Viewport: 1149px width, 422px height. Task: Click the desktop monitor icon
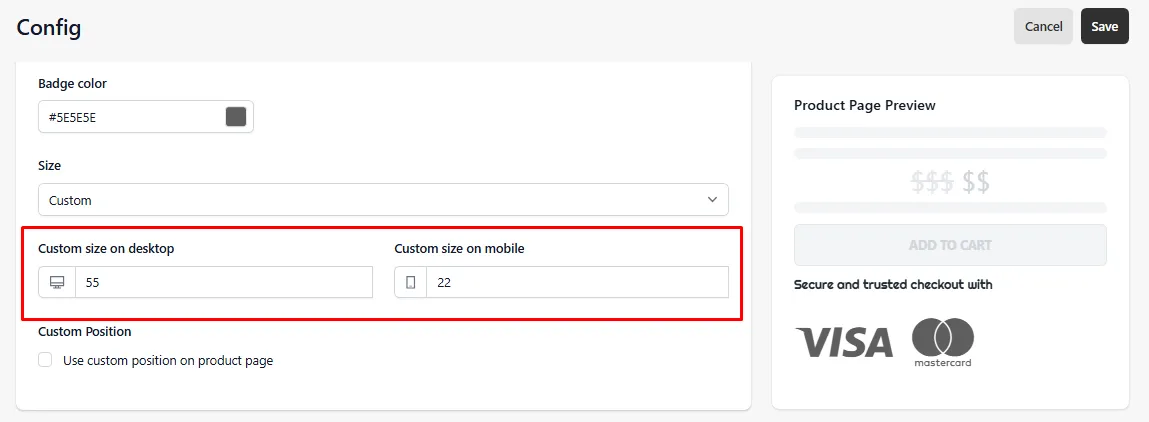(57, 282)
